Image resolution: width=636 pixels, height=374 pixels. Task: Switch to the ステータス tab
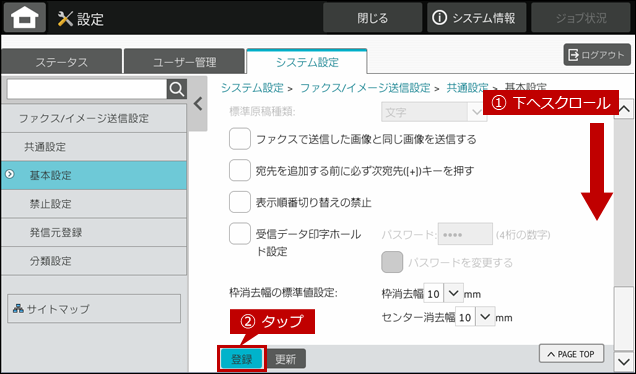(61, 62)
